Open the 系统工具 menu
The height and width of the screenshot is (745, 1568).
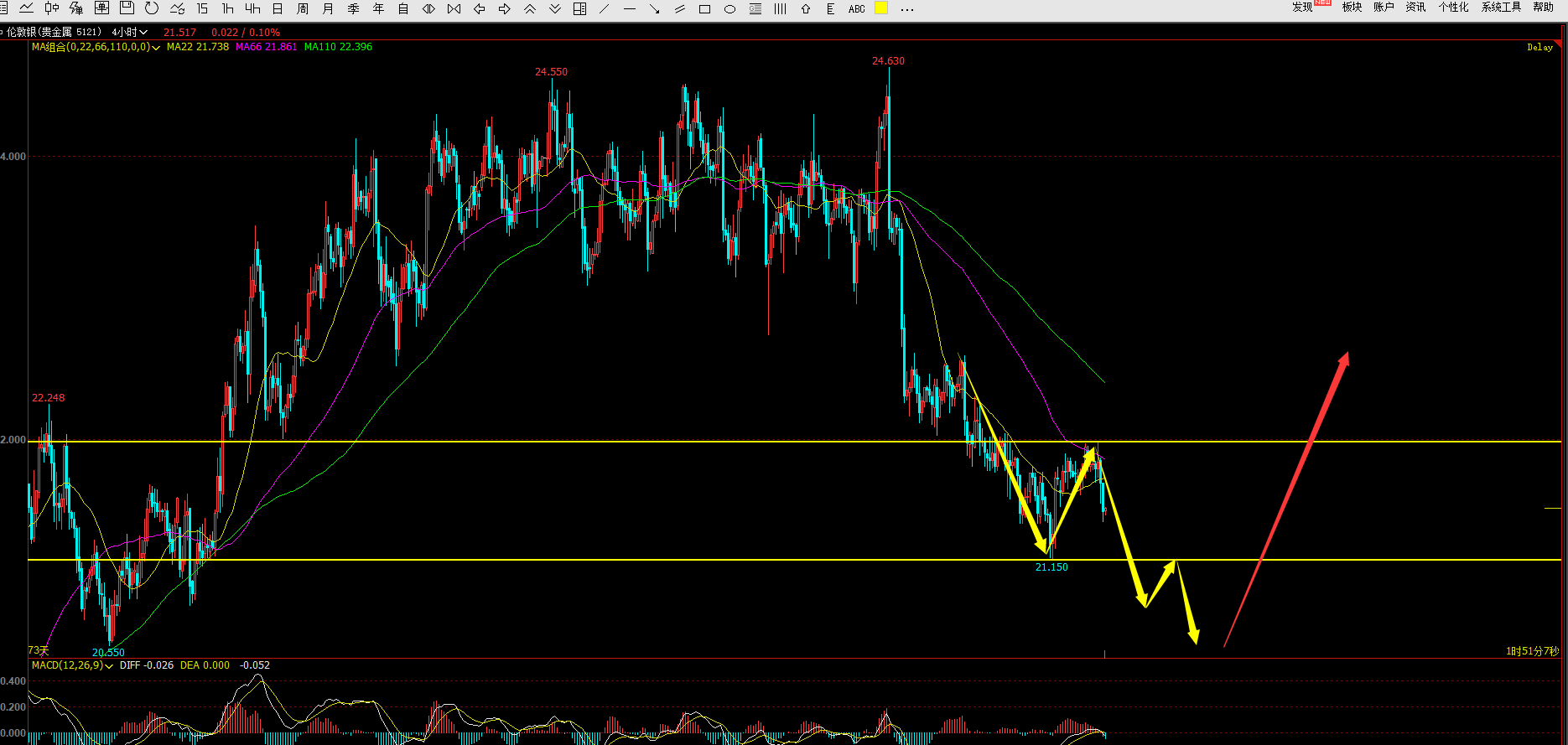tap(1501, 8)
